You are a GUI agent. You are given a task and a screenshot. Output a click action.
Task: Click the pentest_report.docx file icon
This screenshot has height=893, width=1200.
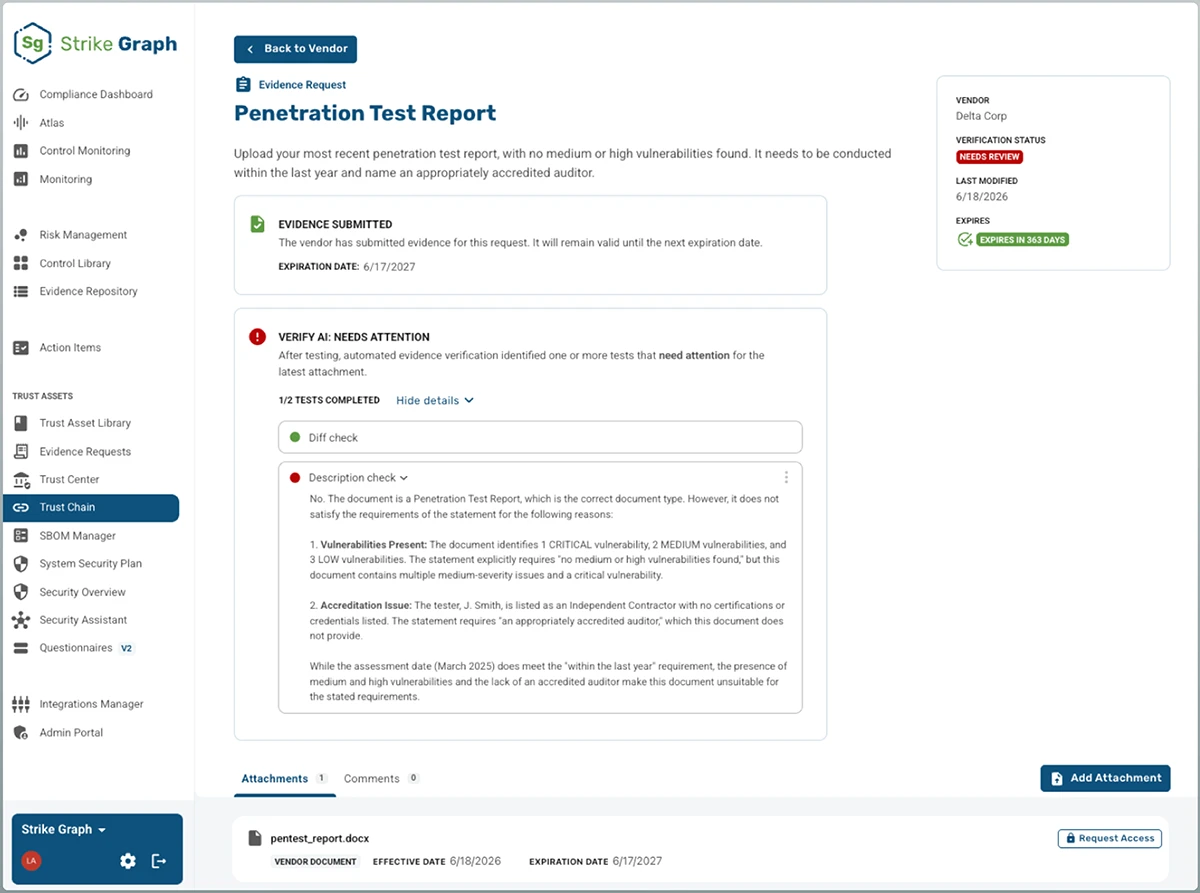pos(255,838)
